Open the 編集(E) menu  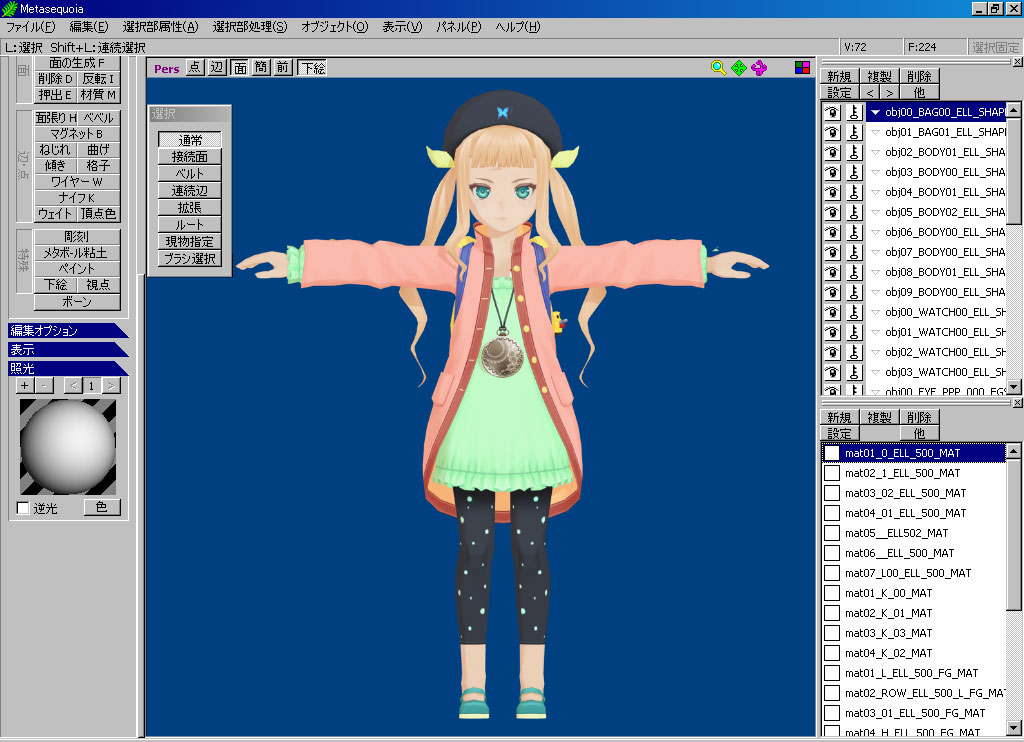click(x=89, y=27)
